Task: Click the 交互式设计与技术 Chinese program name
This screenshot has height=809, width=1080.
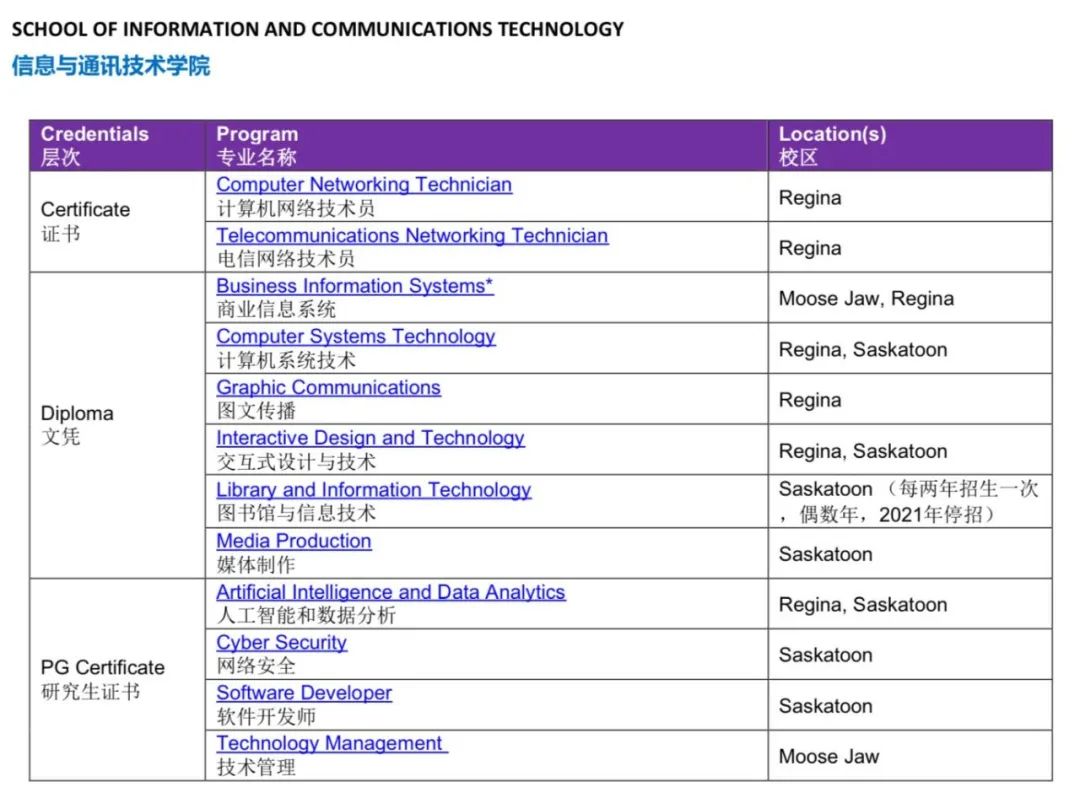Action: 296,461
